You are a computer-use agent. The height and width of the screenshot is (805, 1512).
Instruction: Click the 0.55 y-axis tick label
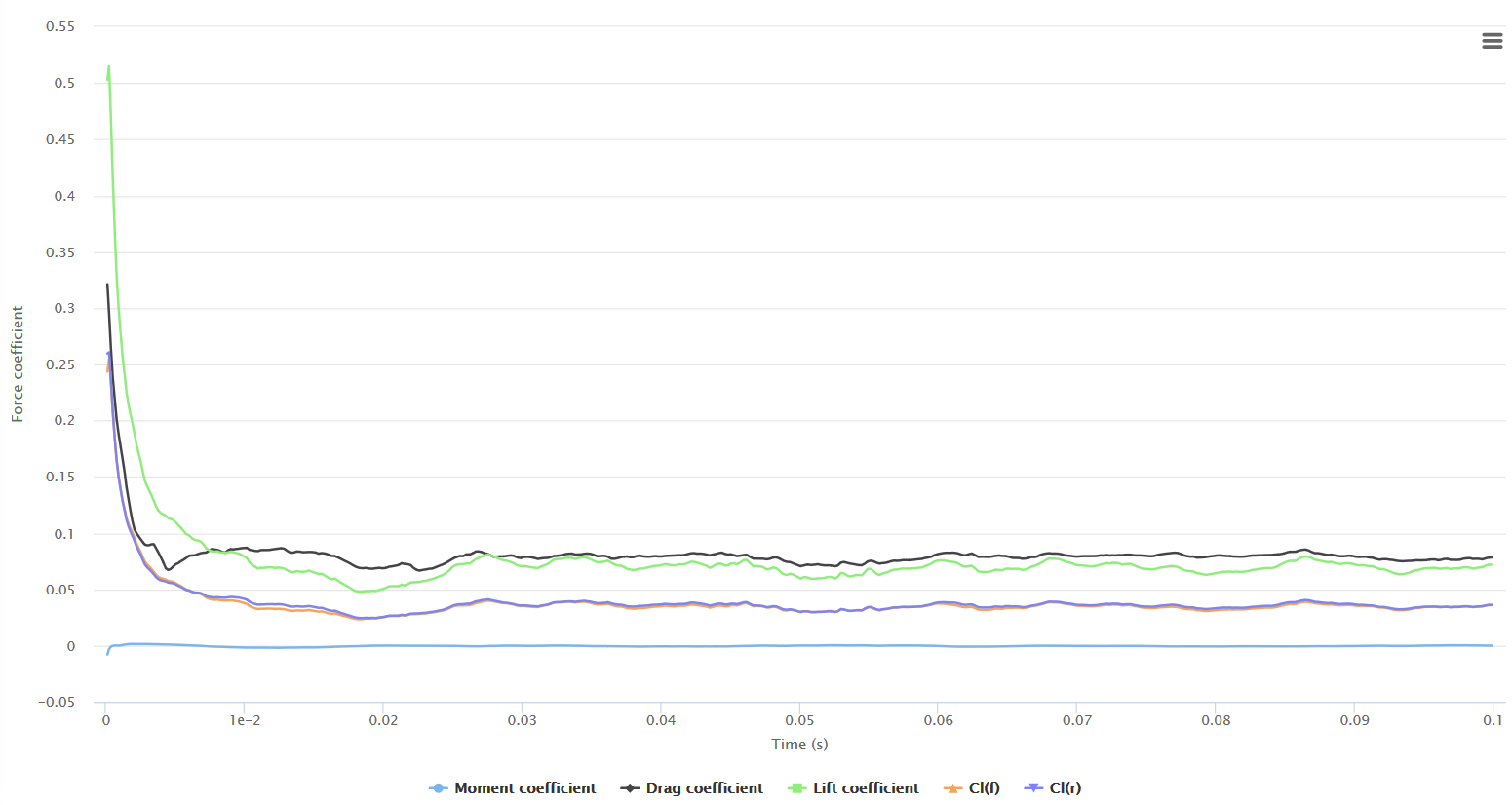pos(60,26)
